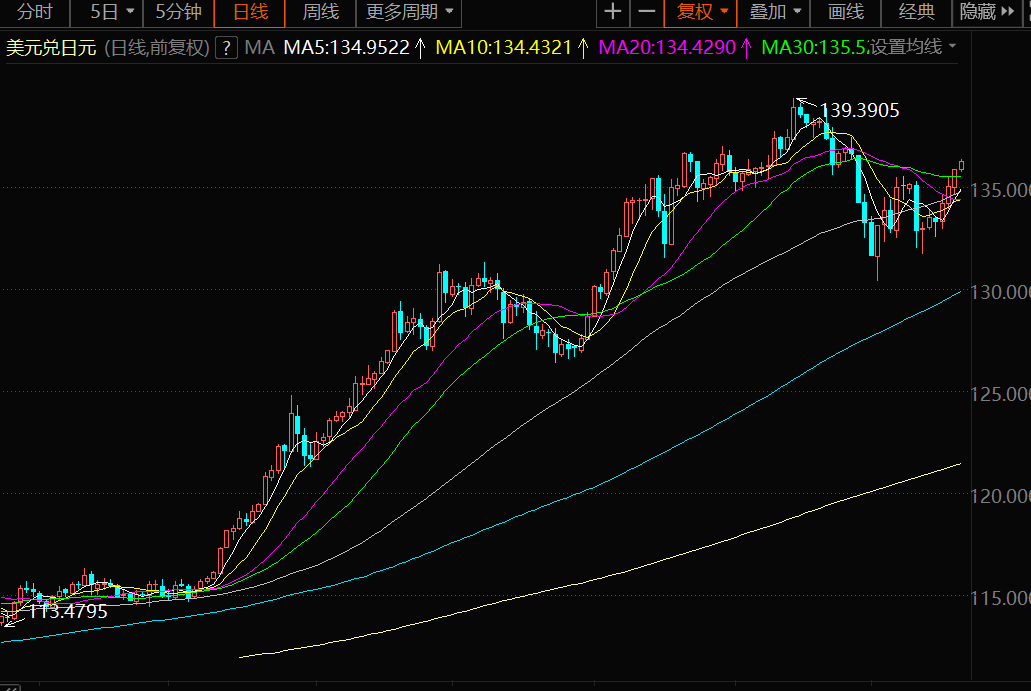1031x691 pixels.
Task: Click the 115.000 price axis label
Action: (1001, 598)
